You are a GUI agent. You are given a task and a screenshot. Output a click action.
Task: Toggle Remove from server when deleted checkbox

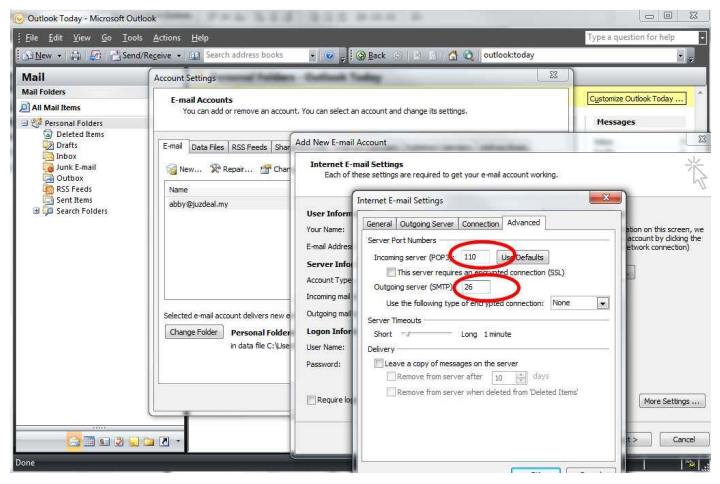[x=391, y=392]
